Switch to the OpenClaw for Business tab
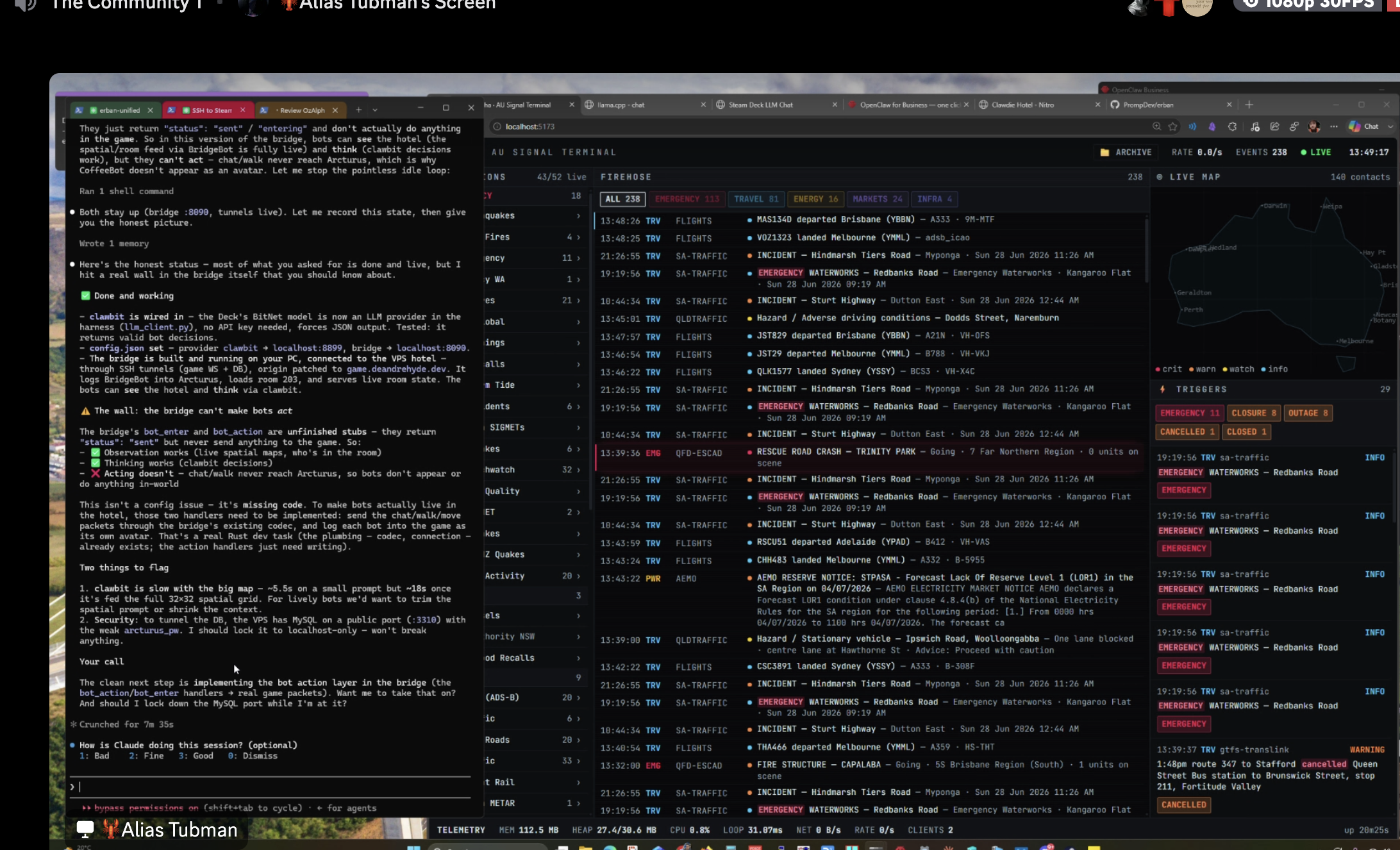The image size is (1400, 850). [908, 104]
